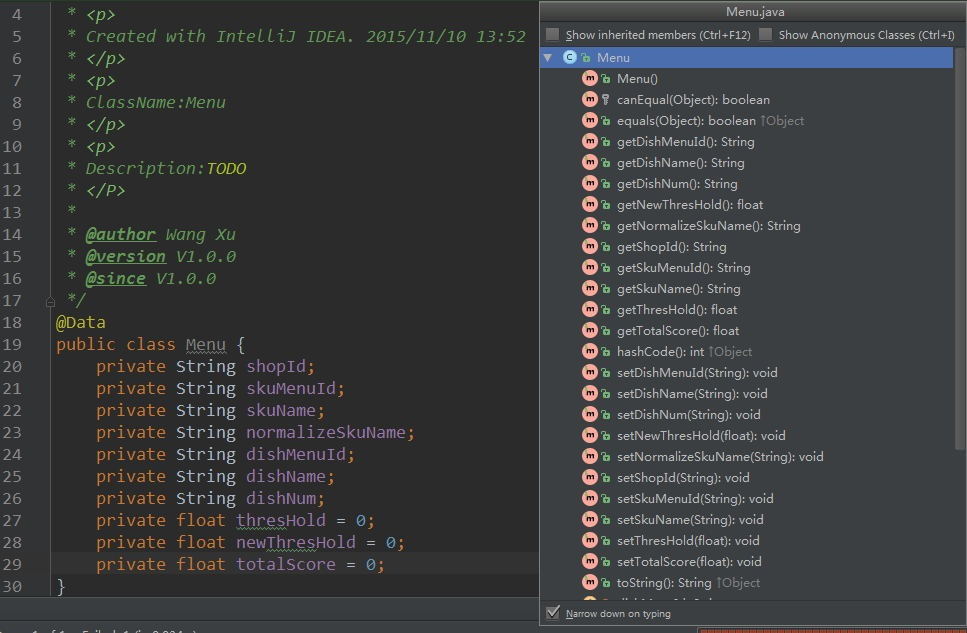Click the thresHold field in editor
The width and height of the screenshot is (967, 633).
[281, 520]
